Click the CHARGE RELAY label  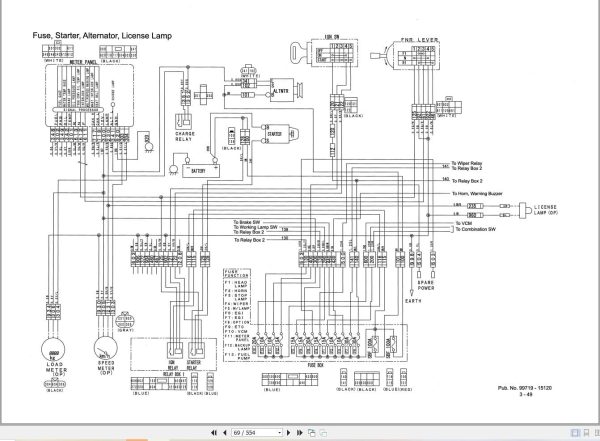(185, 136)
